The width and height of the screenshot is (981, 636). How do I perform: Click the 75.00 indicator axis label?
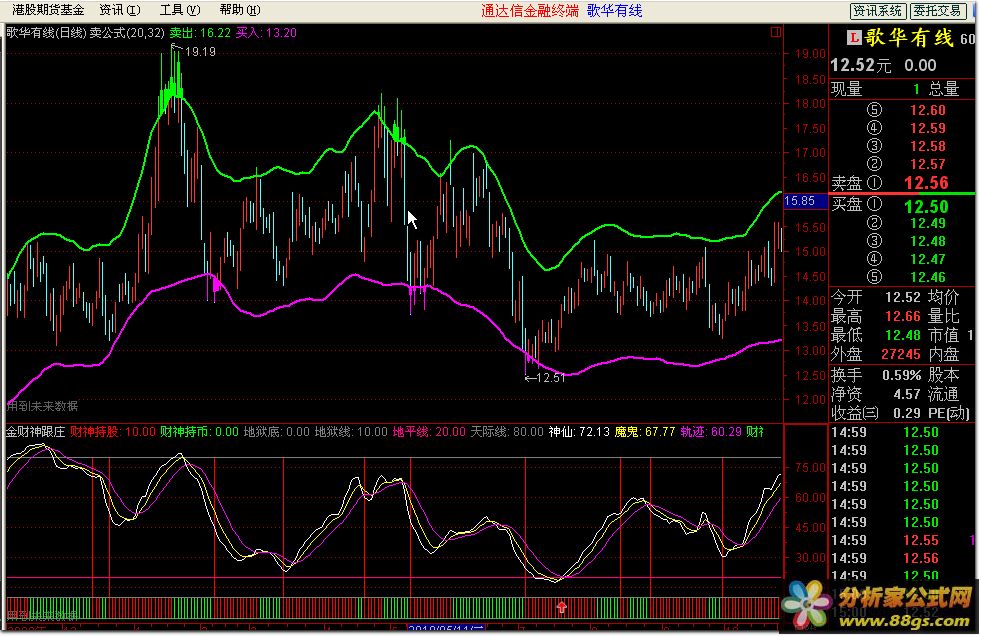pos(810,468)
